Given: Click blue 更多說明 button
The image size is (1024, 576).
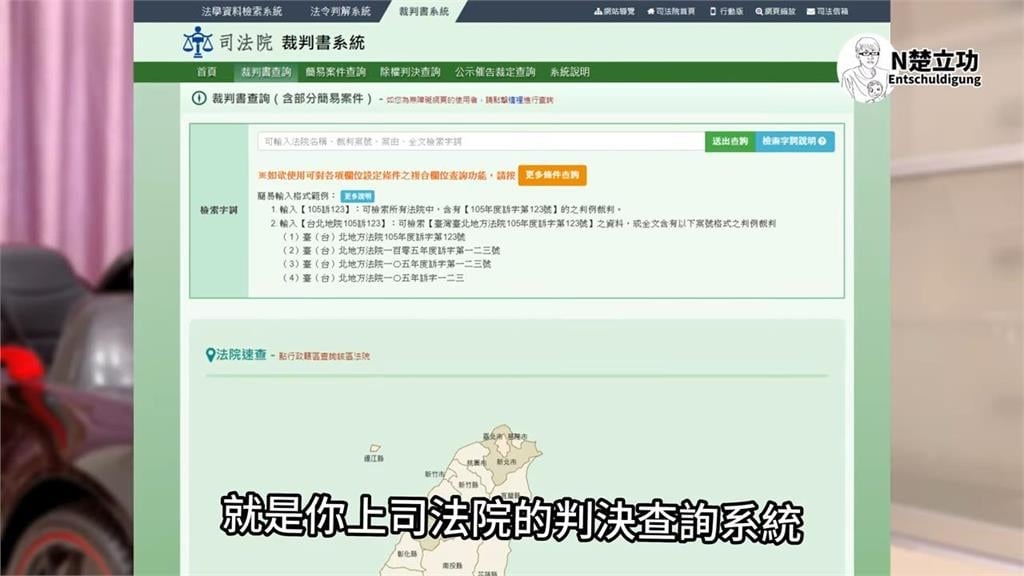Looking at the screenshot, I should tap(357, 196).
